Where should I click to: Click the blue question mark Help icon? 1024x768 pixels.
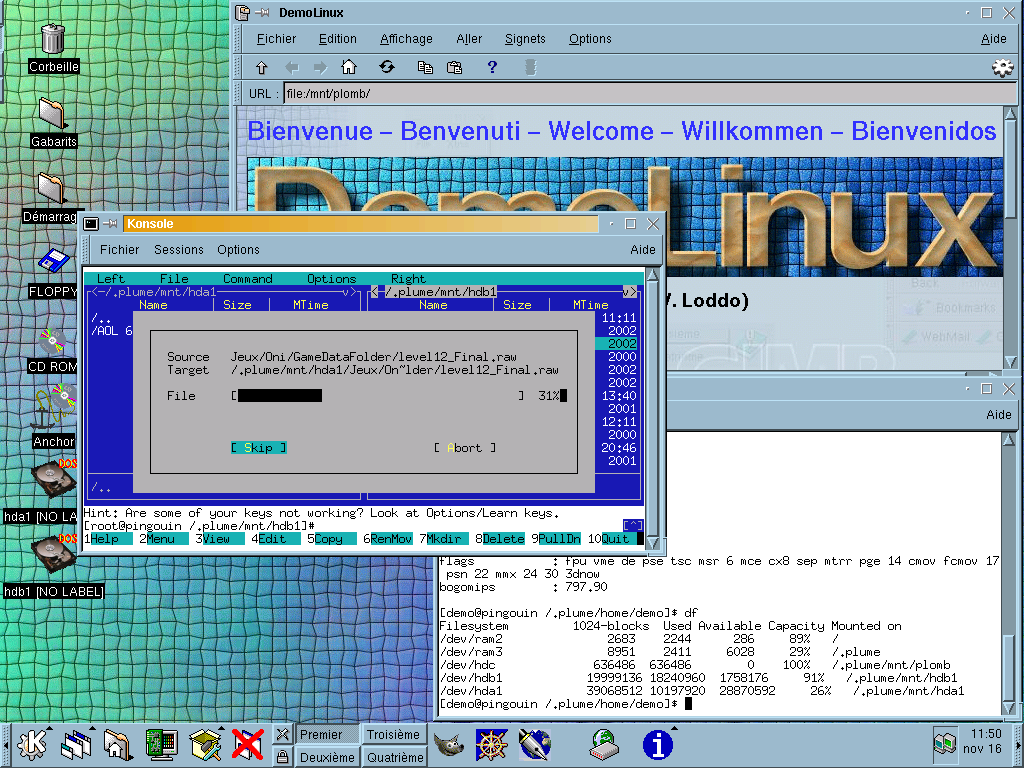pos(492,68)
